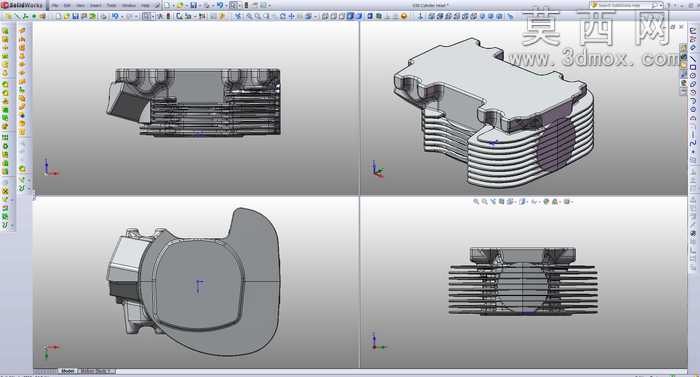
Task: Open the View menu
Action: coord(80,5)
